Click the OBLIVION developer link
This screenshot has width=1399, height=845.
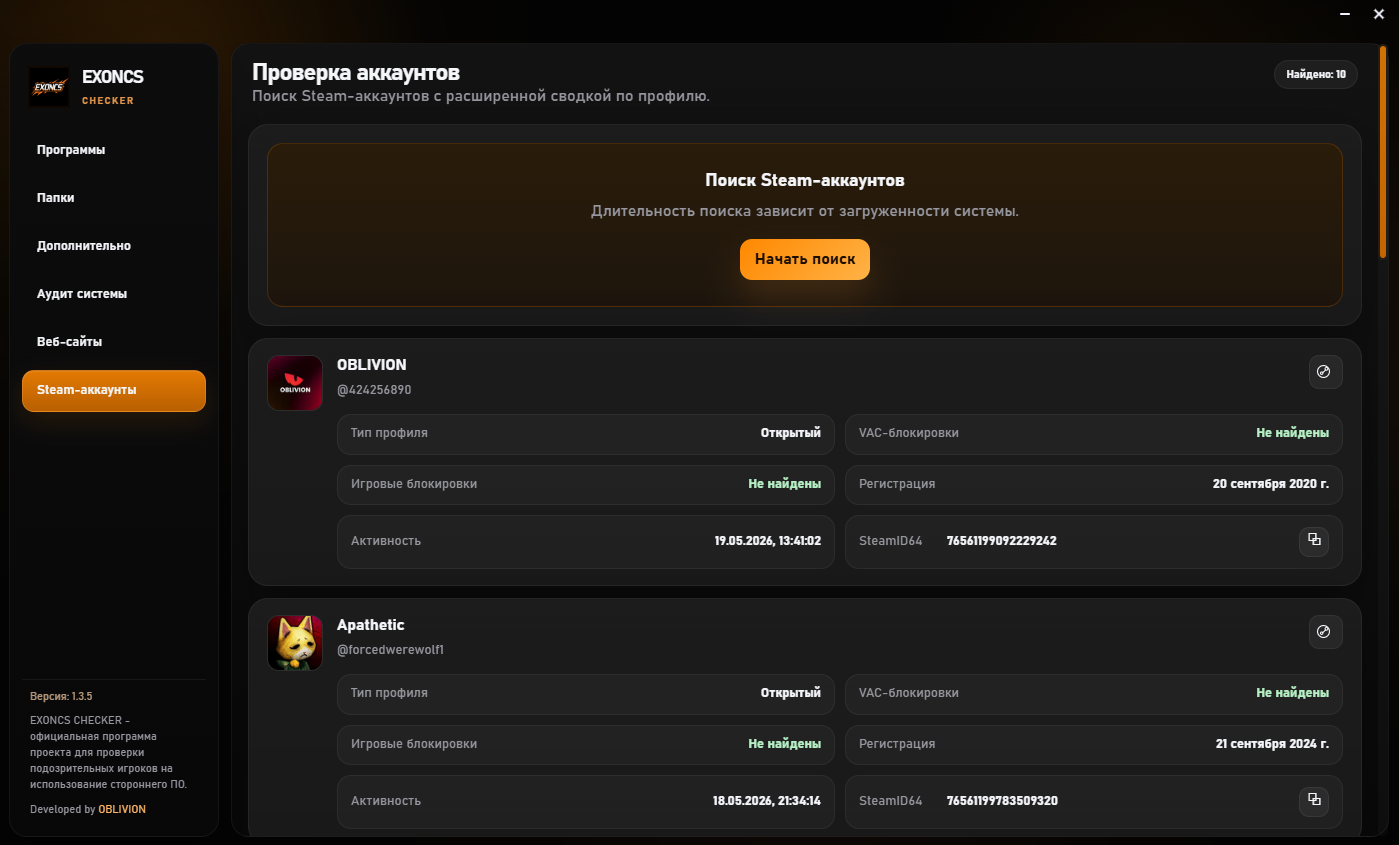(122, 809)
